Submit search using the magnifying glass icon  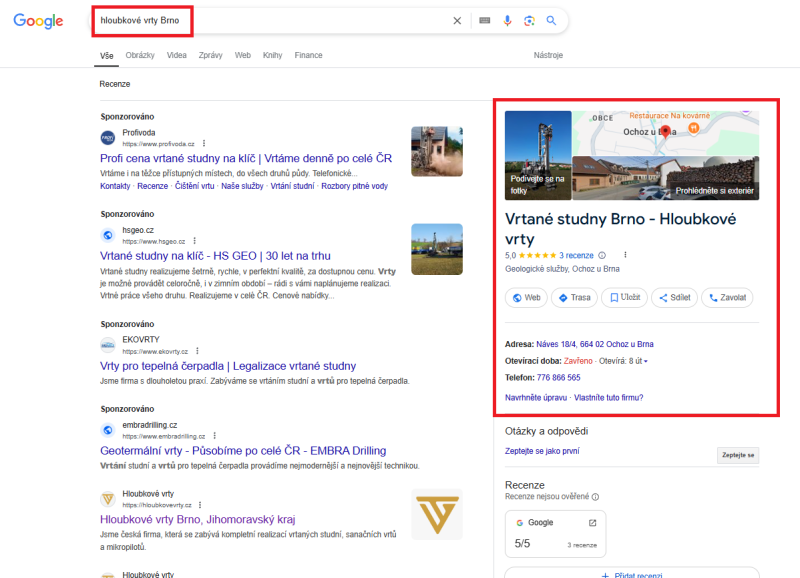(551, 20)
